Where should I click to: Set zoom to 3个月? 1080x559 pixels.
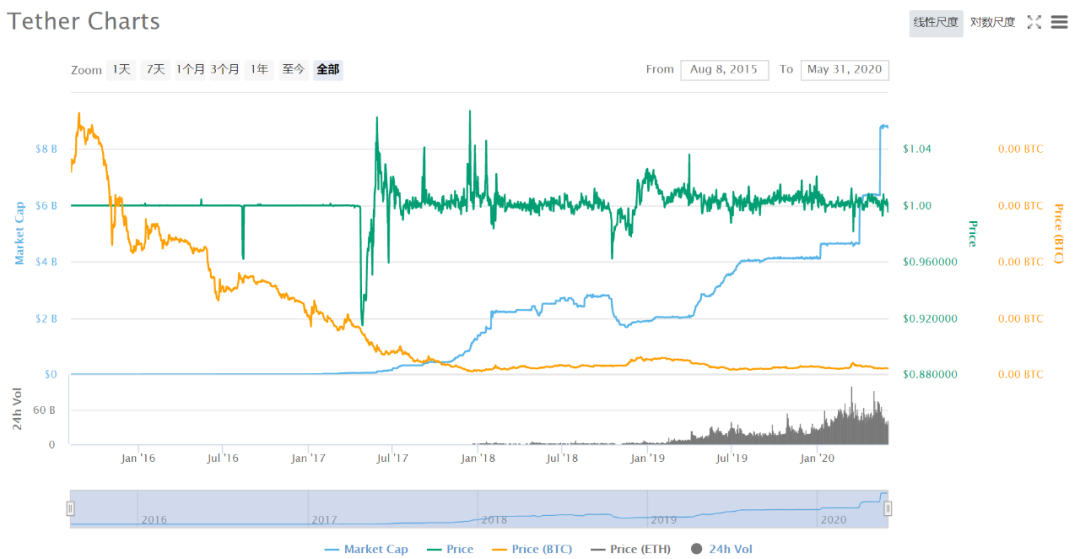click(225, 70)
